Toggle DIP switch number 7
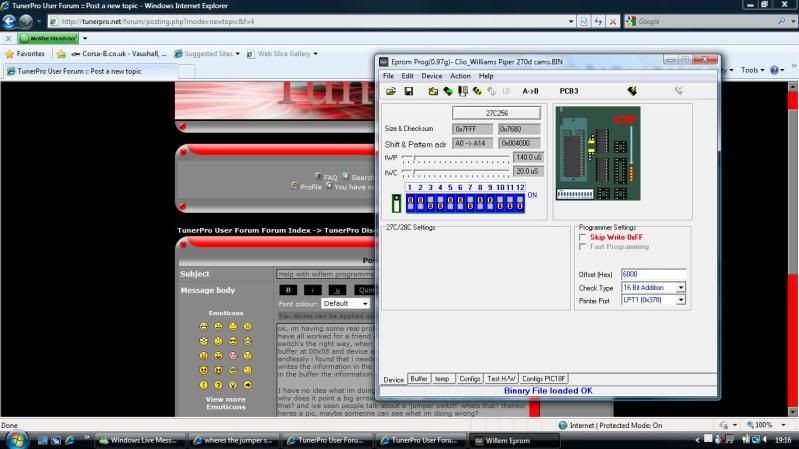 coord(470,204)
